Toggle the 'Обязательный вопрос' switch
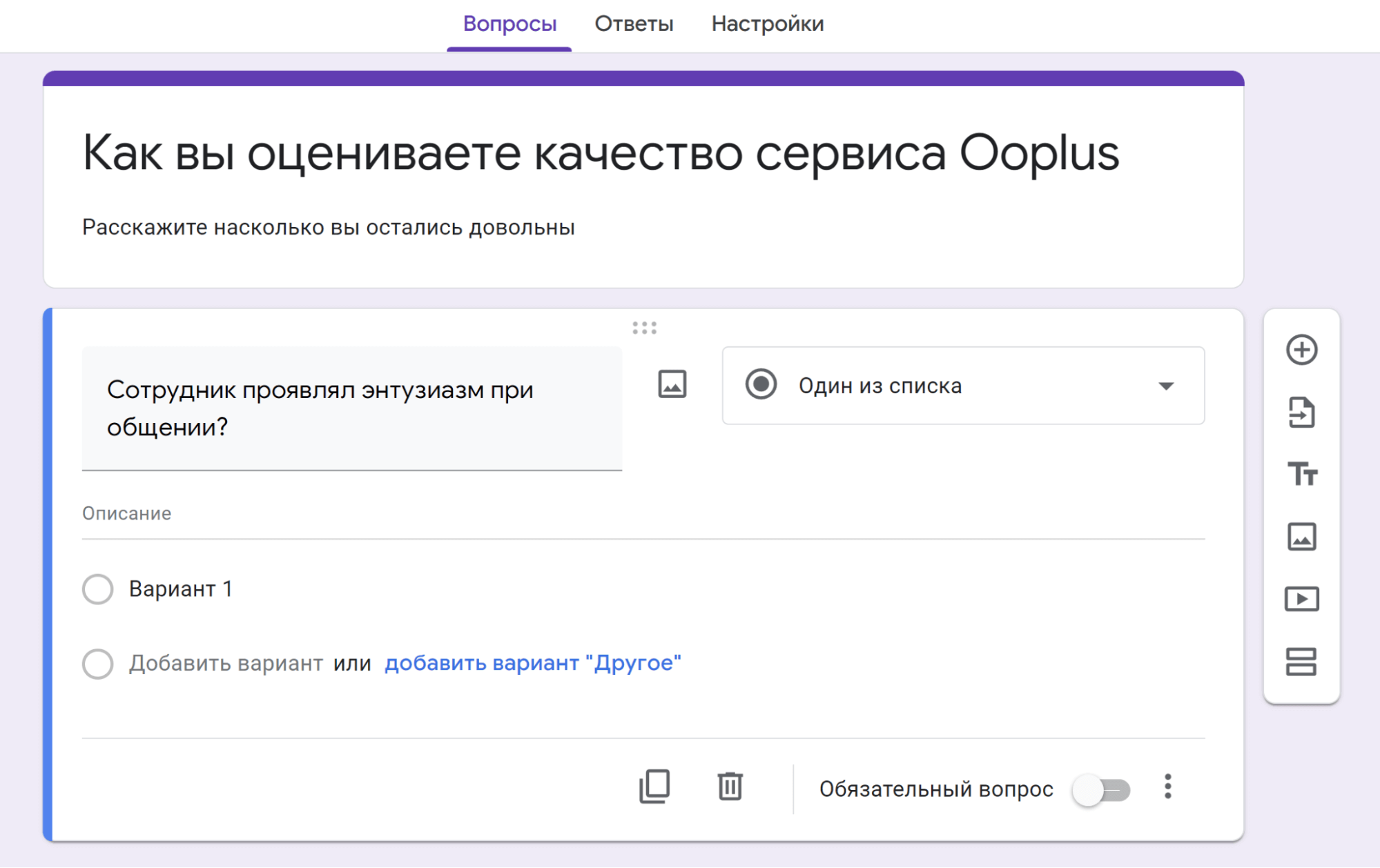The height and width of the screenshot is (868, 1380). click(1101, 789)
